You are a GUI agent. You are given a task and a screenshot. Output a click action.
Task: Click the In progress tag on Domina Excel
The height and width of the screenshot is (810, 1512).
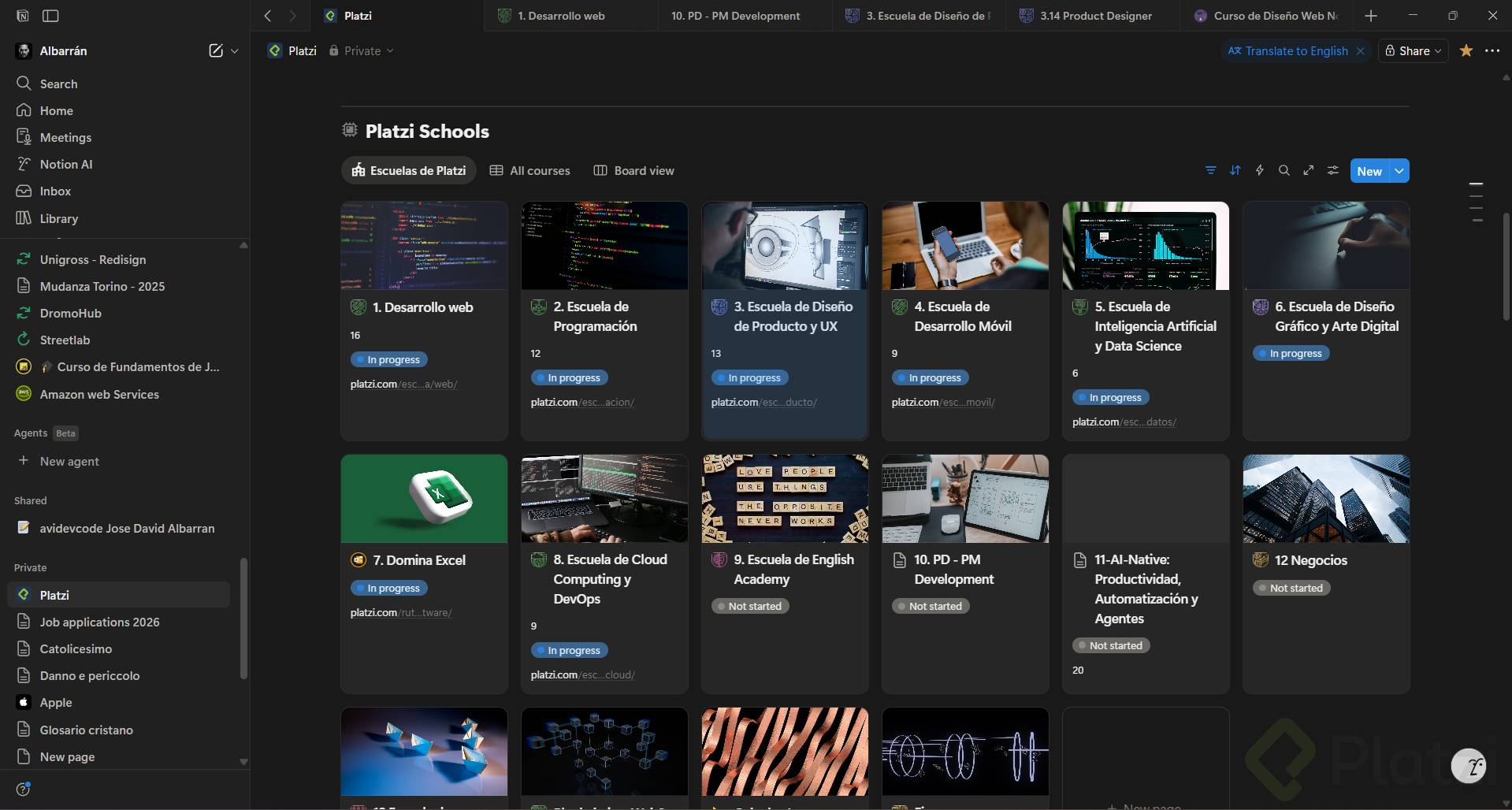tap(388, 589)
